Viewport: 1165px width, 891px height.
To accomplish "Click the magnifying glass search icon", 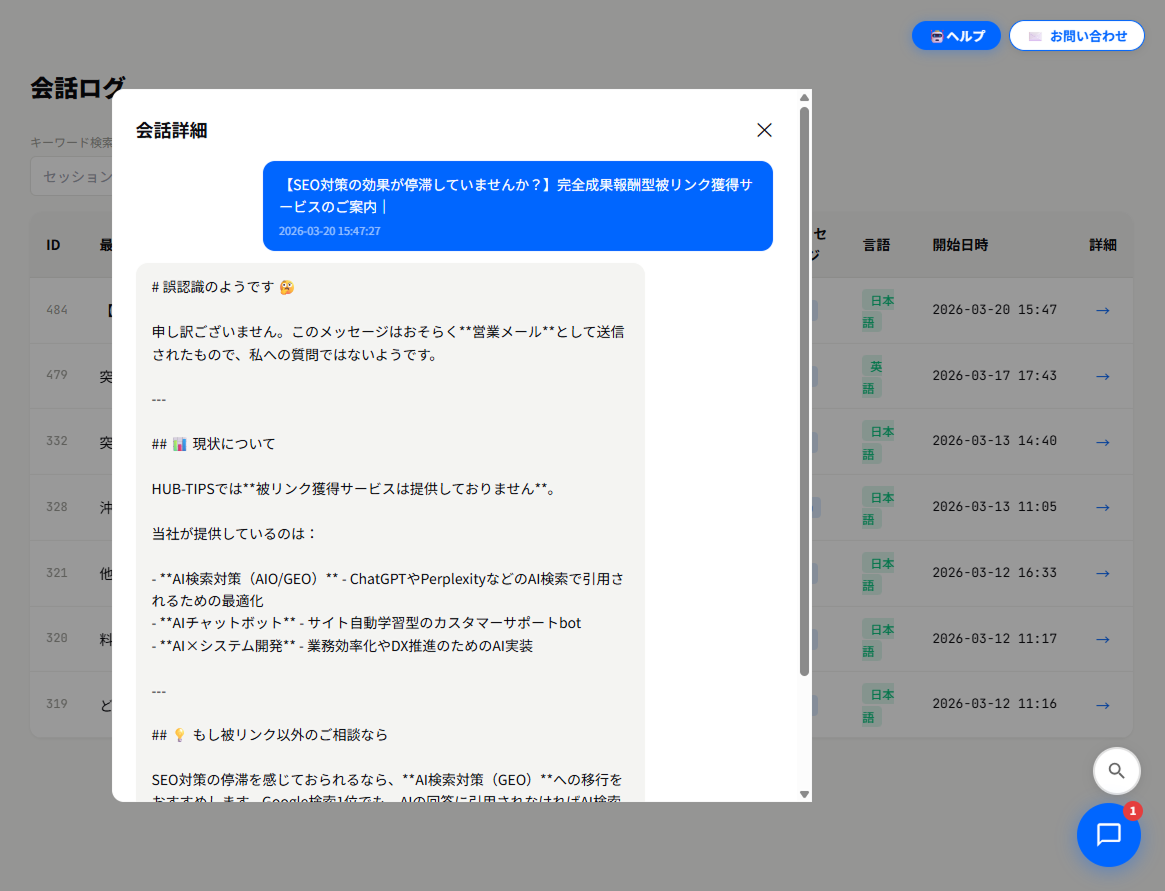I will tap(1116, 771).
